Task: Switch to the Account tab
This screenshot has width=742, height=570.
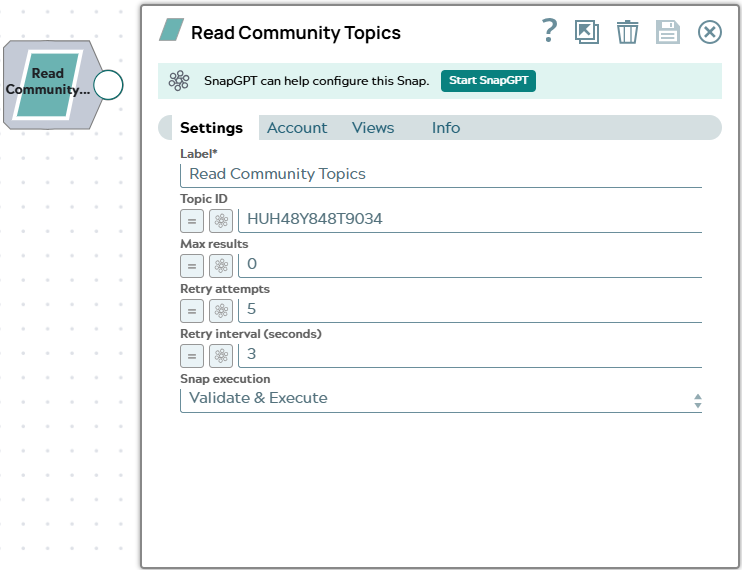Action: click(297, 128)
